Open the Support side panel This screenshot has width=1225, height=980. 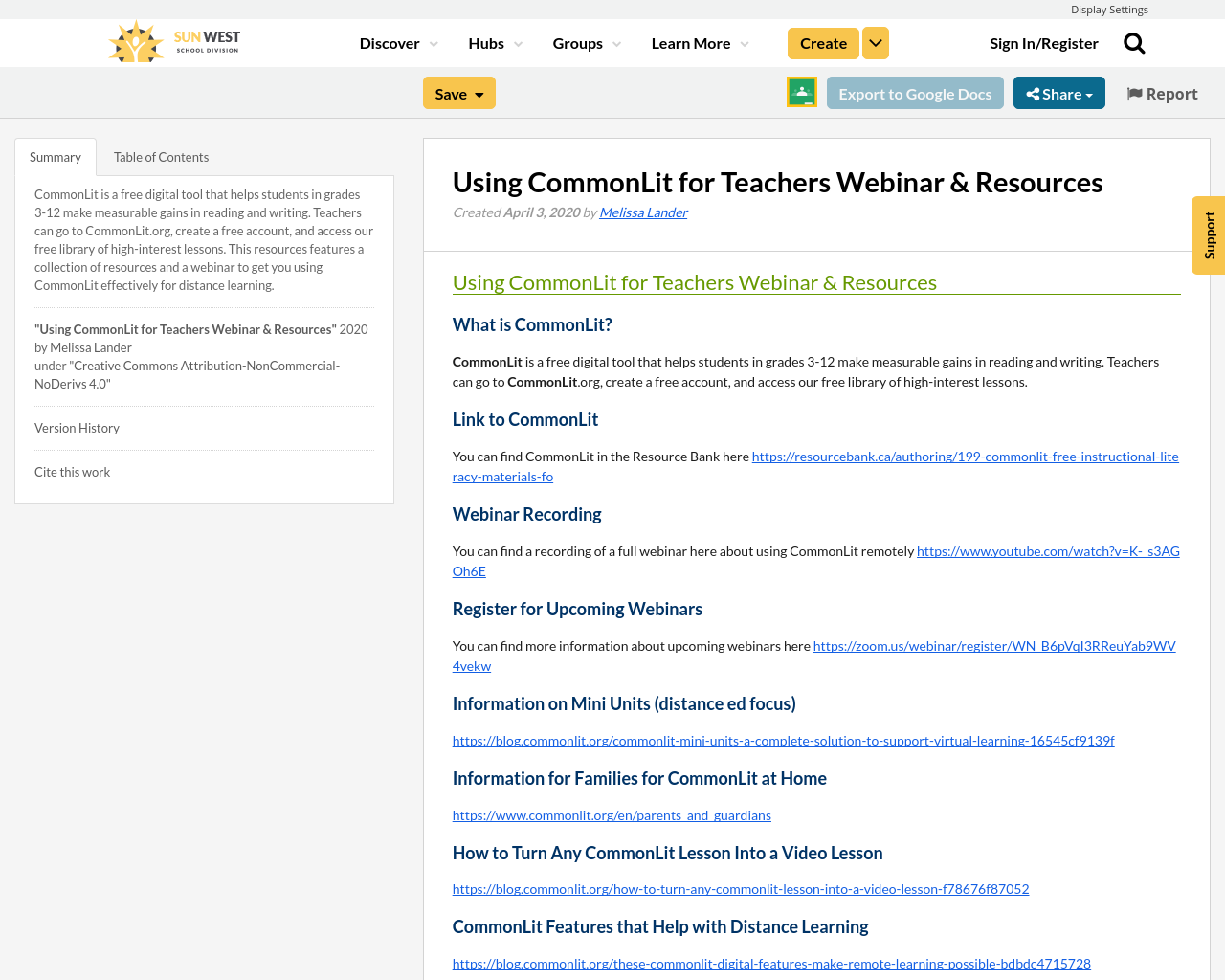click(x=1208, y=236)
